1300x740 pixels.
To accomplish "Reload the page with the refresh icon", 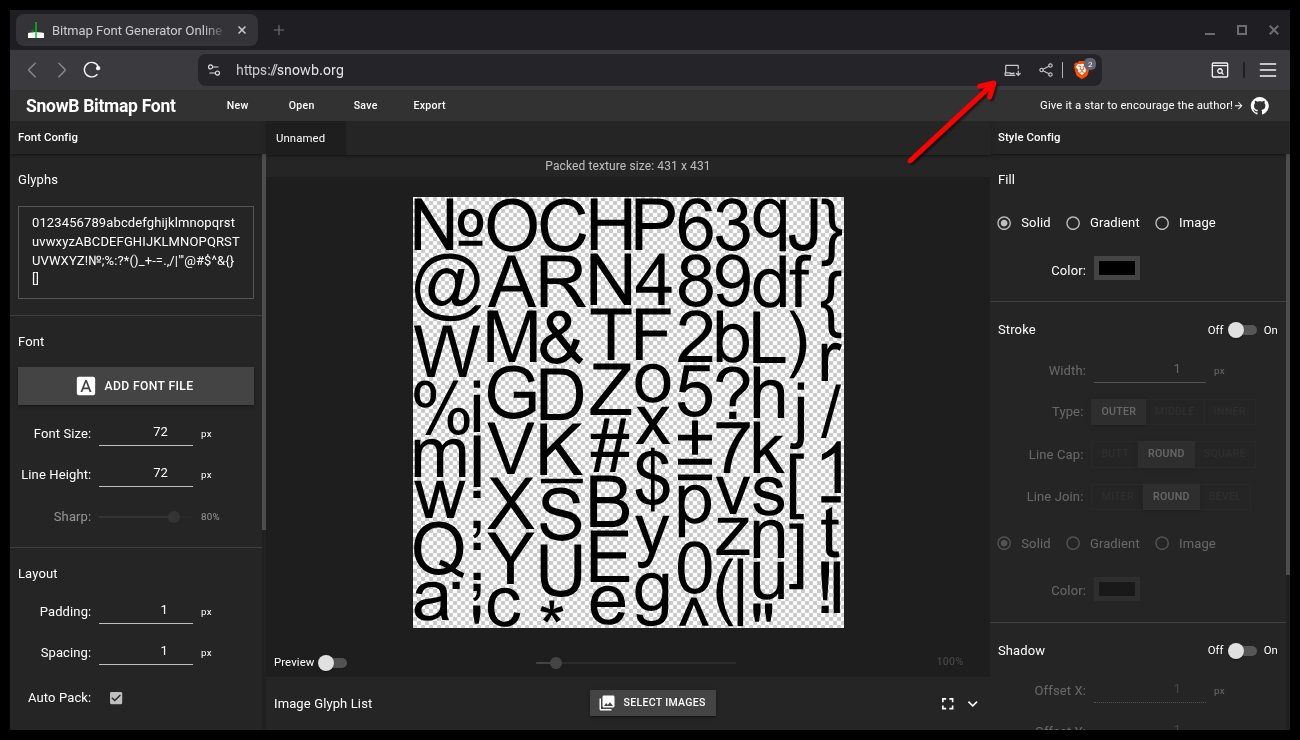I will (92, 70).
